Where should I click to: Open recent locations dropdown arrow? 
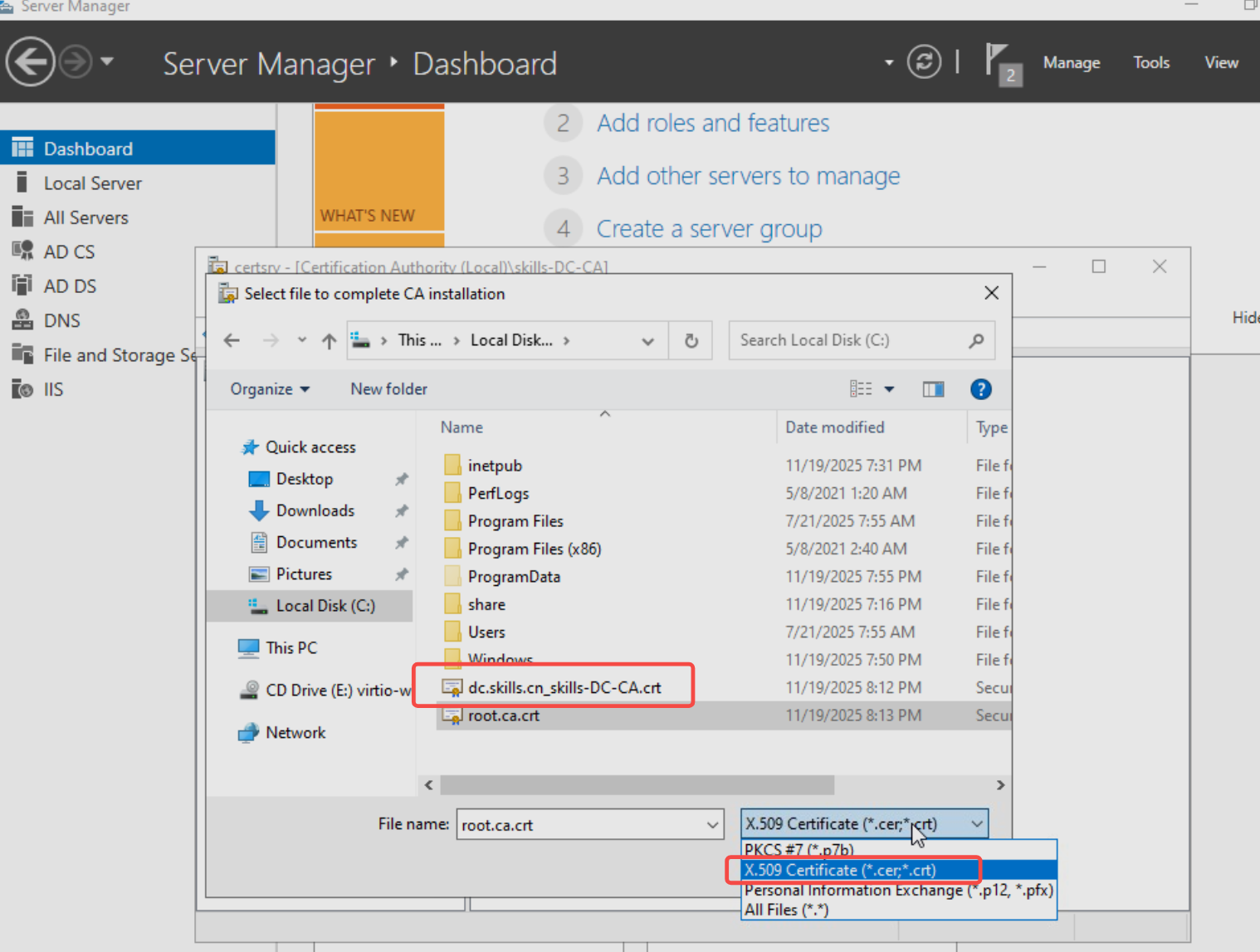(302, 340)
